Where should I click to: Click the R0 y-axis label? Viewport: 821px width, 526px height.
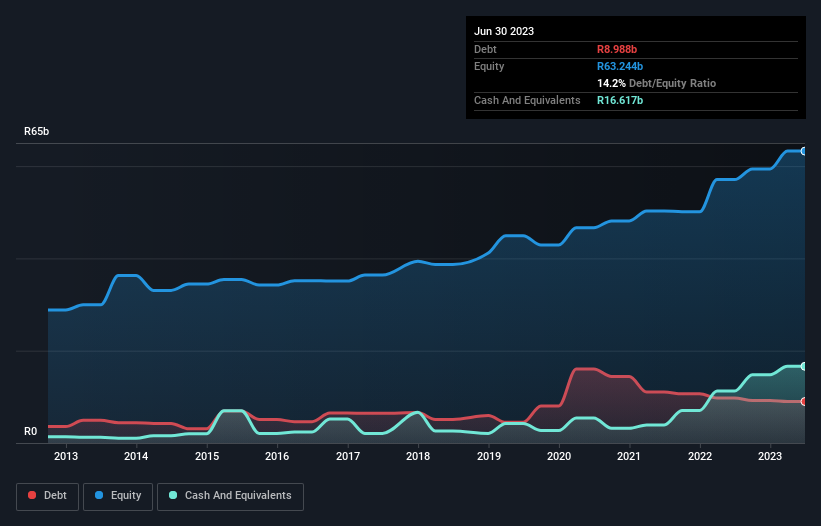(31, 432)
